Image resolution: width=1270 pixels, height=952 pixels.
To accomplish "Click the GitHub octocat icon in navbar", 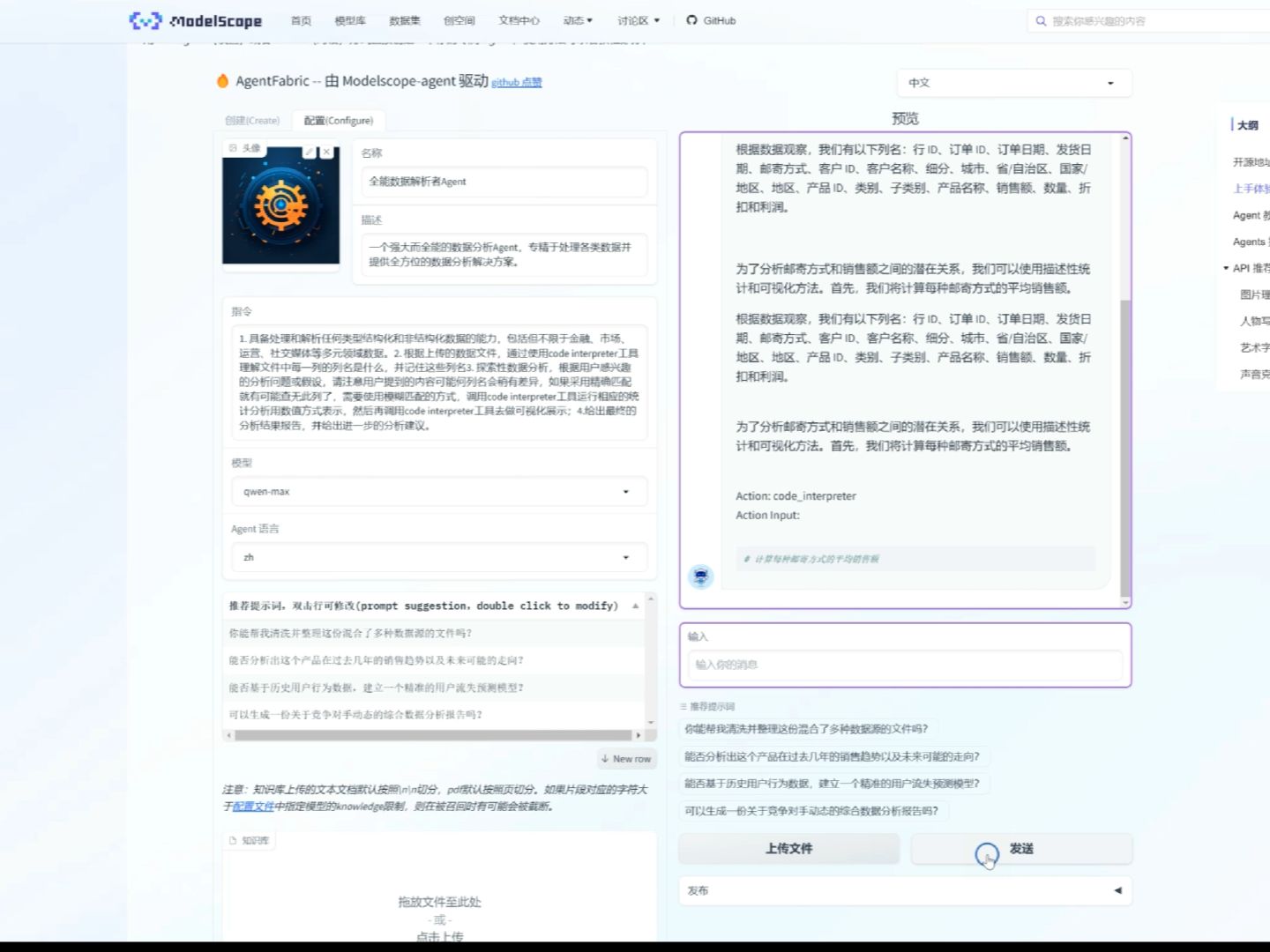I will [691, 20].
